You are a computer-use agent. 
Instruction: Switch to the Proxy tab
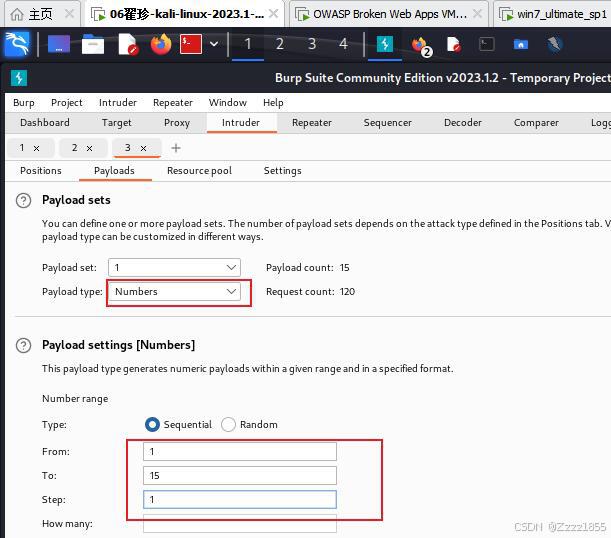tap(177, 123)
